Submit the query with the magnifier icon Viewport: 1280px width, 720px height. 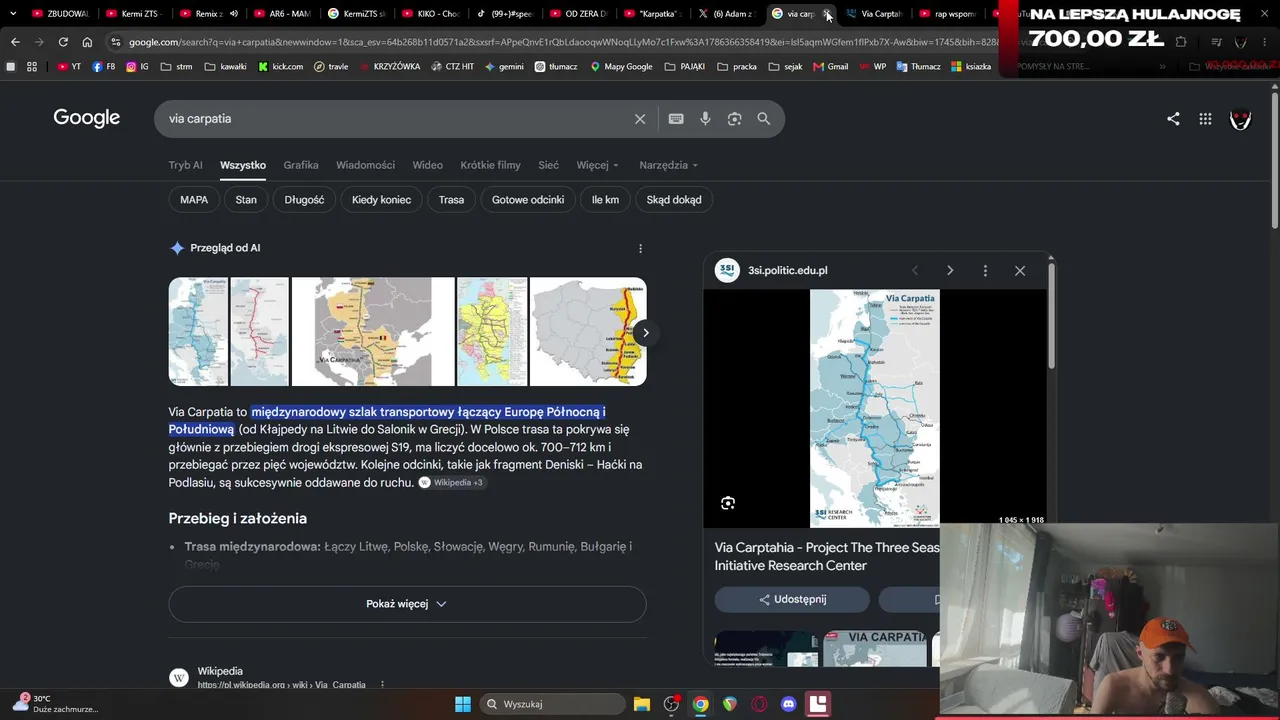pos(764,119)
